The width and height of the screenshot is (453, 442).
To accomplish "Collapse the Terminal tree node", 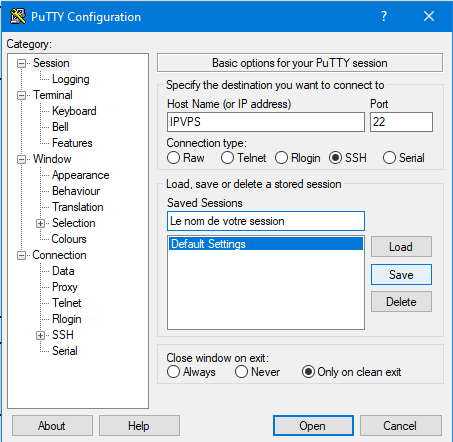I will coord(21,95).
